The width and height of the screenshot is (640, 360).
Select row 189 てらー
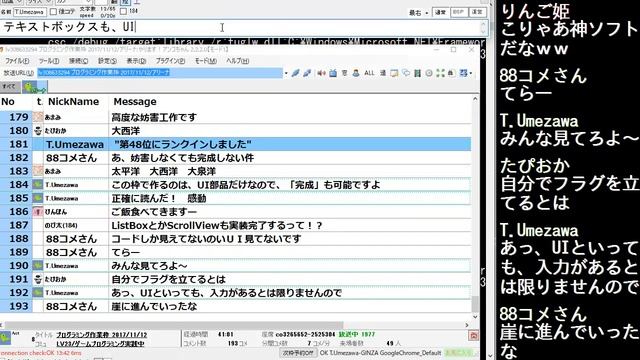point(236,252)
